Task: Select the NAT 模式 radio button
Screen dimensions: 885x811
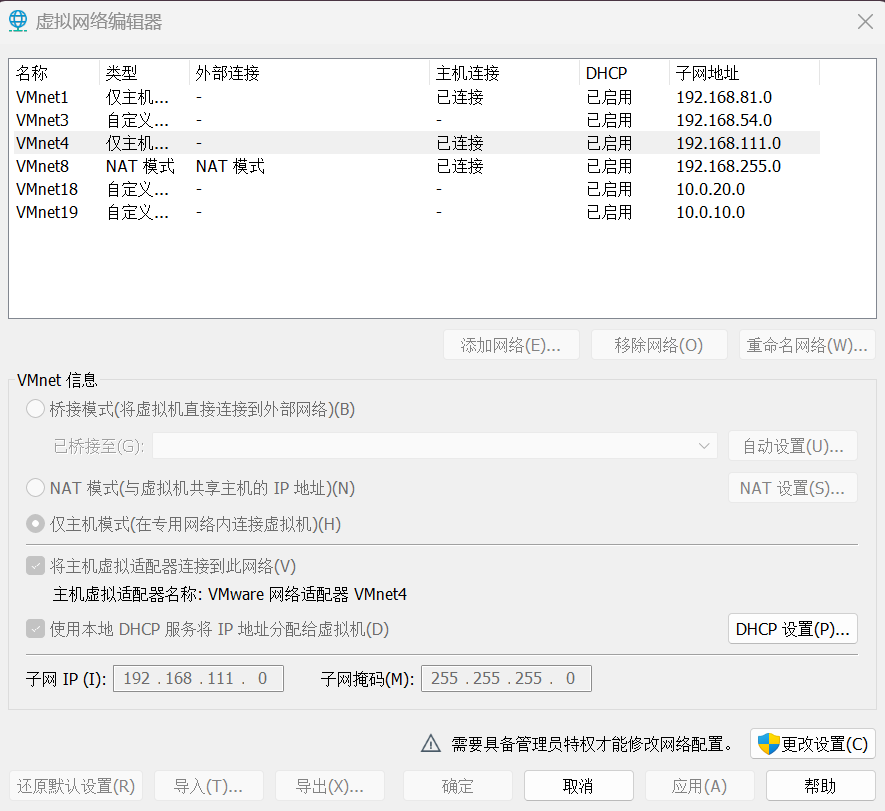Action: tap(36, 488)
